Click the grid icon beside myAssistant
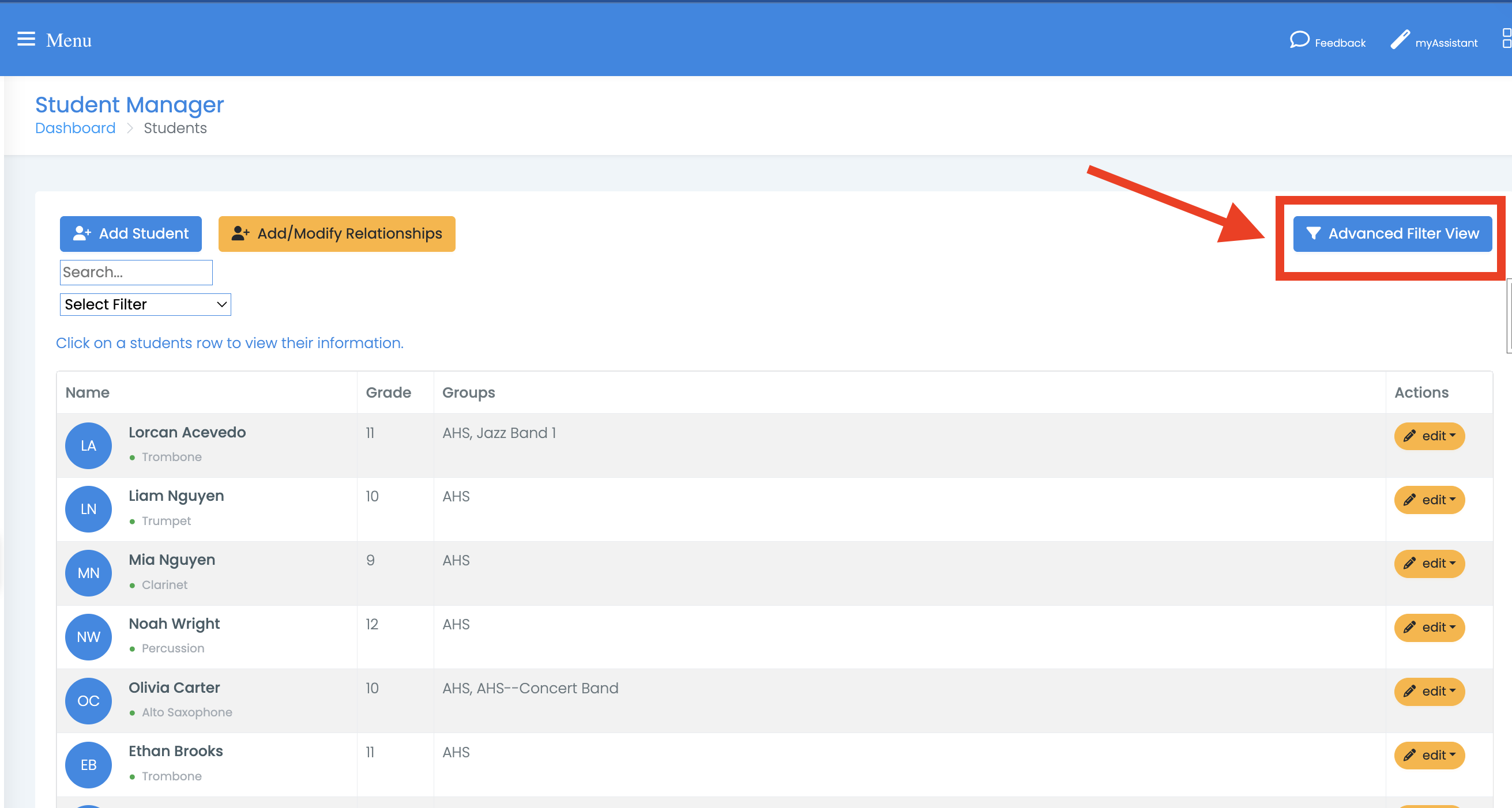This screenshot has height=808, width=1512. click(1506, 39)
